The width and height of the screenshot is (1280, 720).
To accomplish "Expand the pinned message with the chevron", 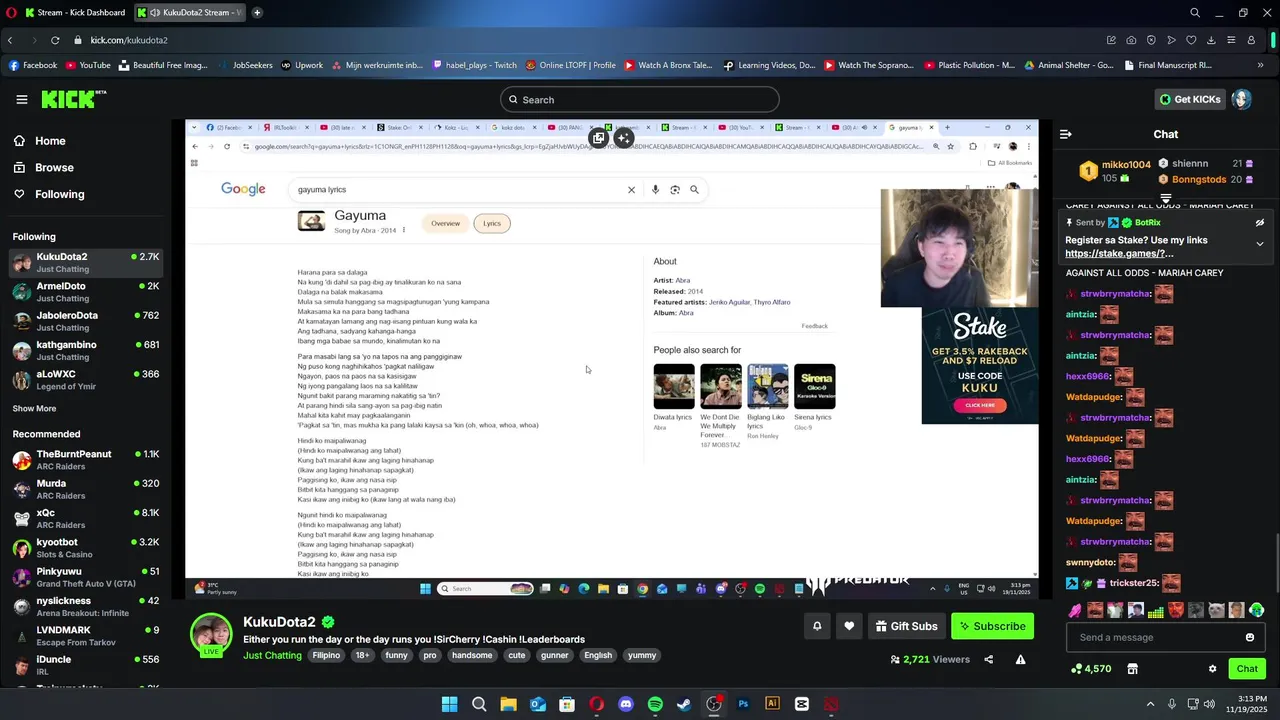I will [1259, 244].
